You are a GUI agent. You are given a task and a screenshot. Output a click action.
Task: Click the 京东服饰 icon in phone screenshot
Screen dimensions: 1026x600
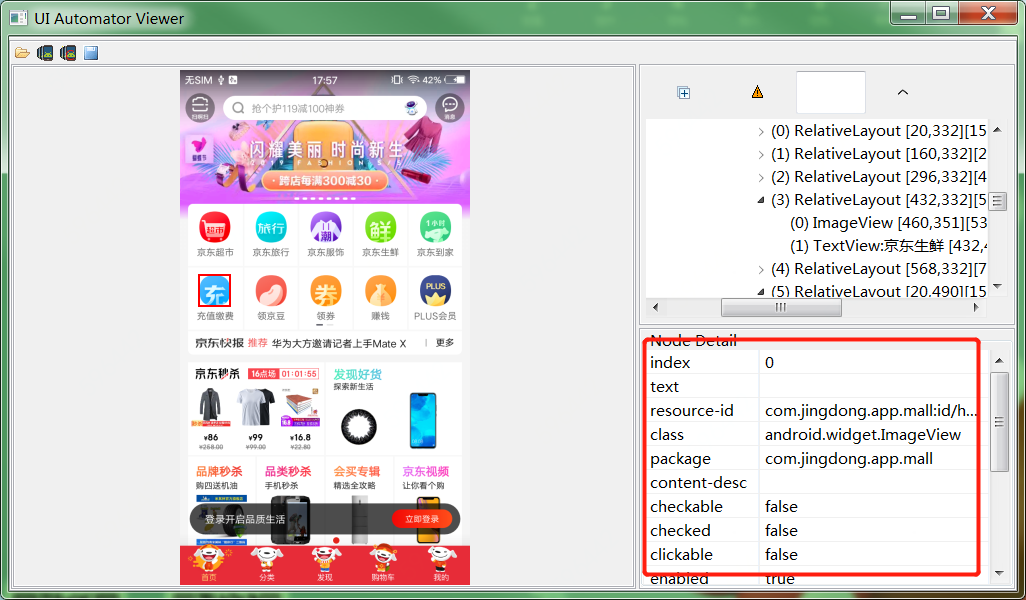point(325,227)
